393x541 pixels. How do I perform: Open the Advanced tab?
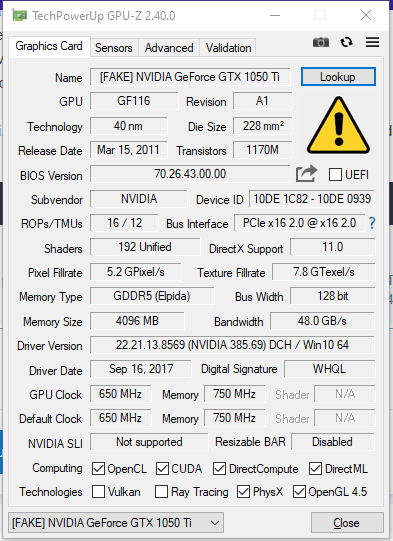click(x=169, y=48)
